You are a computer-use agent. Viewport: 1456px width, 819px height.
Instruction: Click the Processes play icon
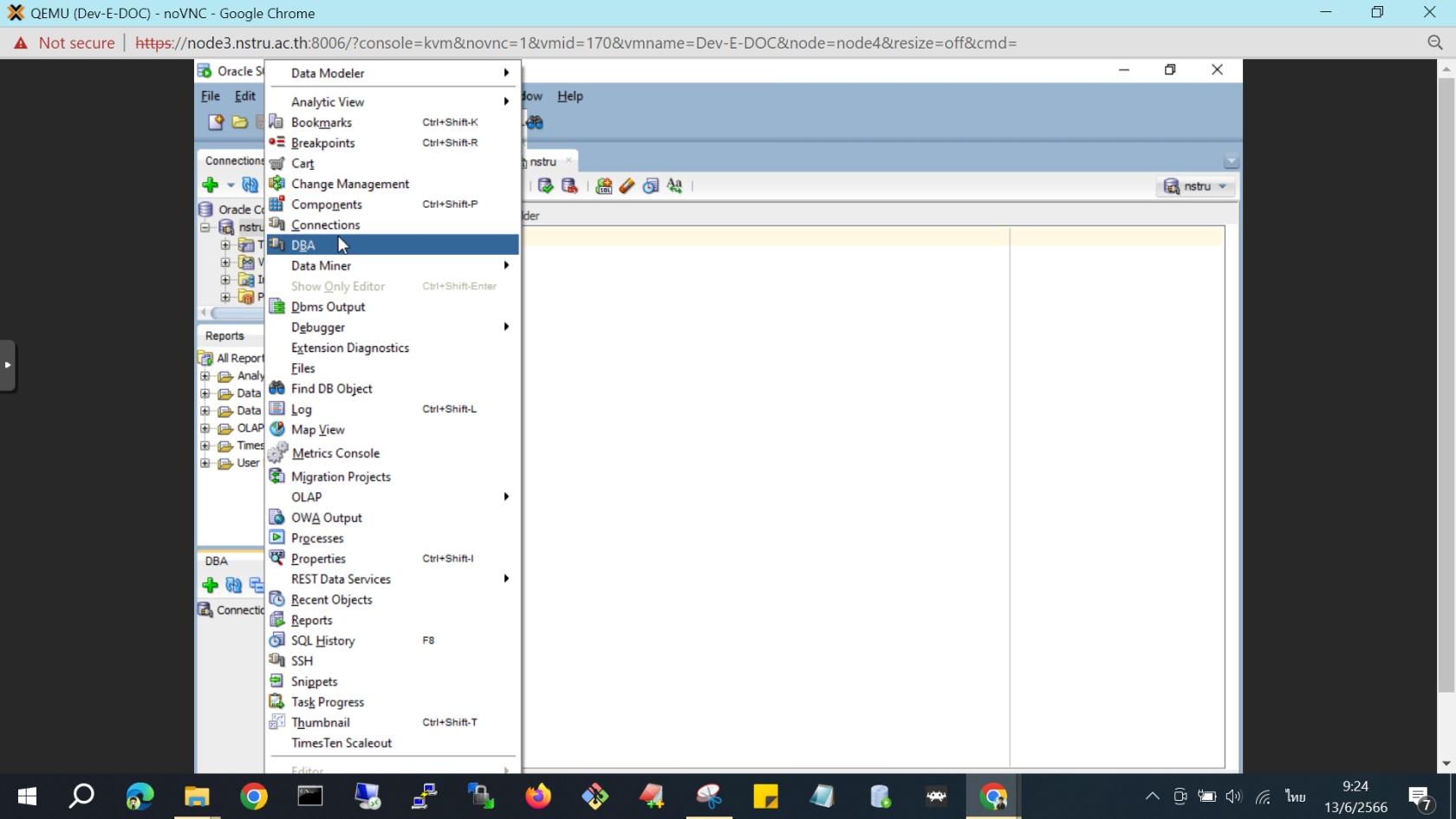coord(276,537)
